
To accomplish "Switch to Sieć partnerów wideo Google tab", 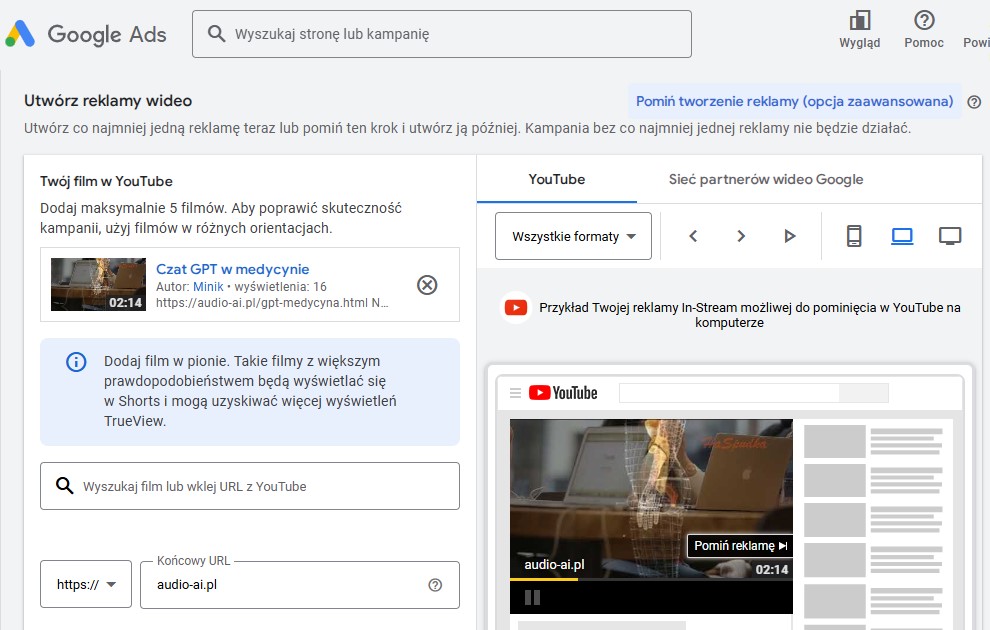I will click(765, 180).
